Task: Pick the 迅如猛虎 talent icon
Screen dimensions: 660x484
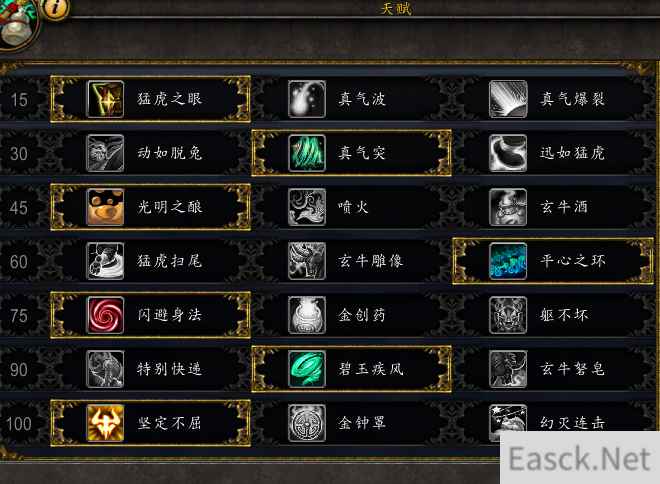Action: (x=508, y=153)
